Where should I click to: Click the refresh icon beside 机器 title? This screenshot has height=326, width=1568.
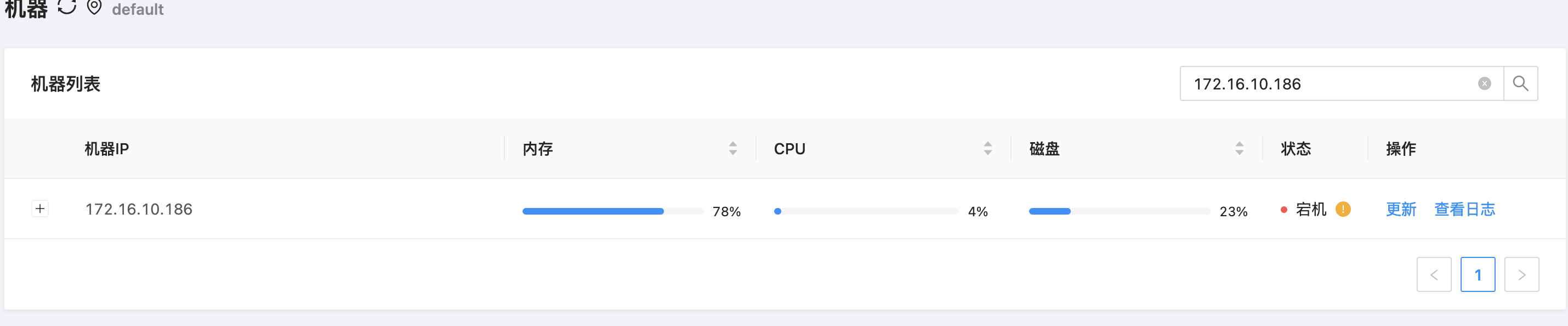67,7
